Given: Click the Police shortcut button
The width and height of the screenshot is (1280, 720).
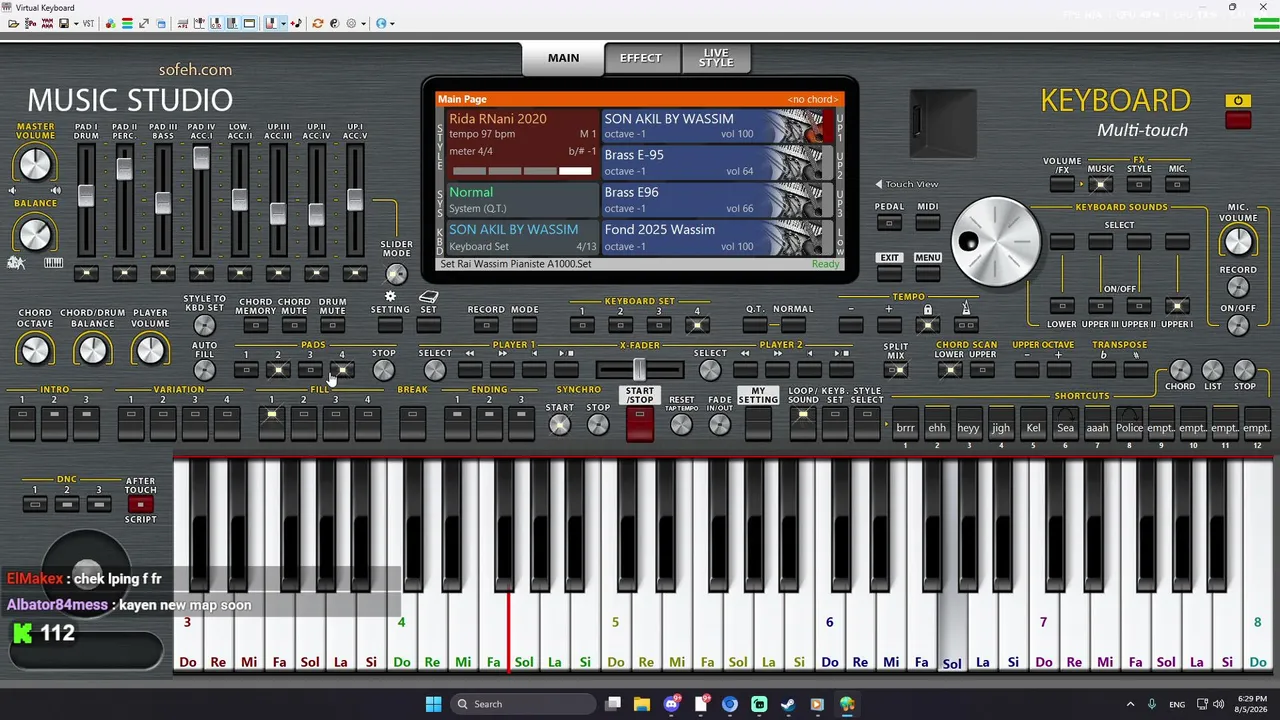Looking at the screenshot, I should 1129,424.
